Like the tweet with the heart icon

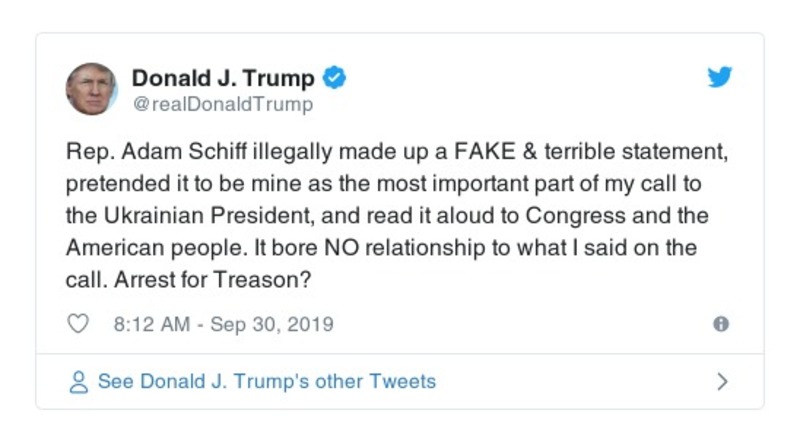[x=79, y=324]
